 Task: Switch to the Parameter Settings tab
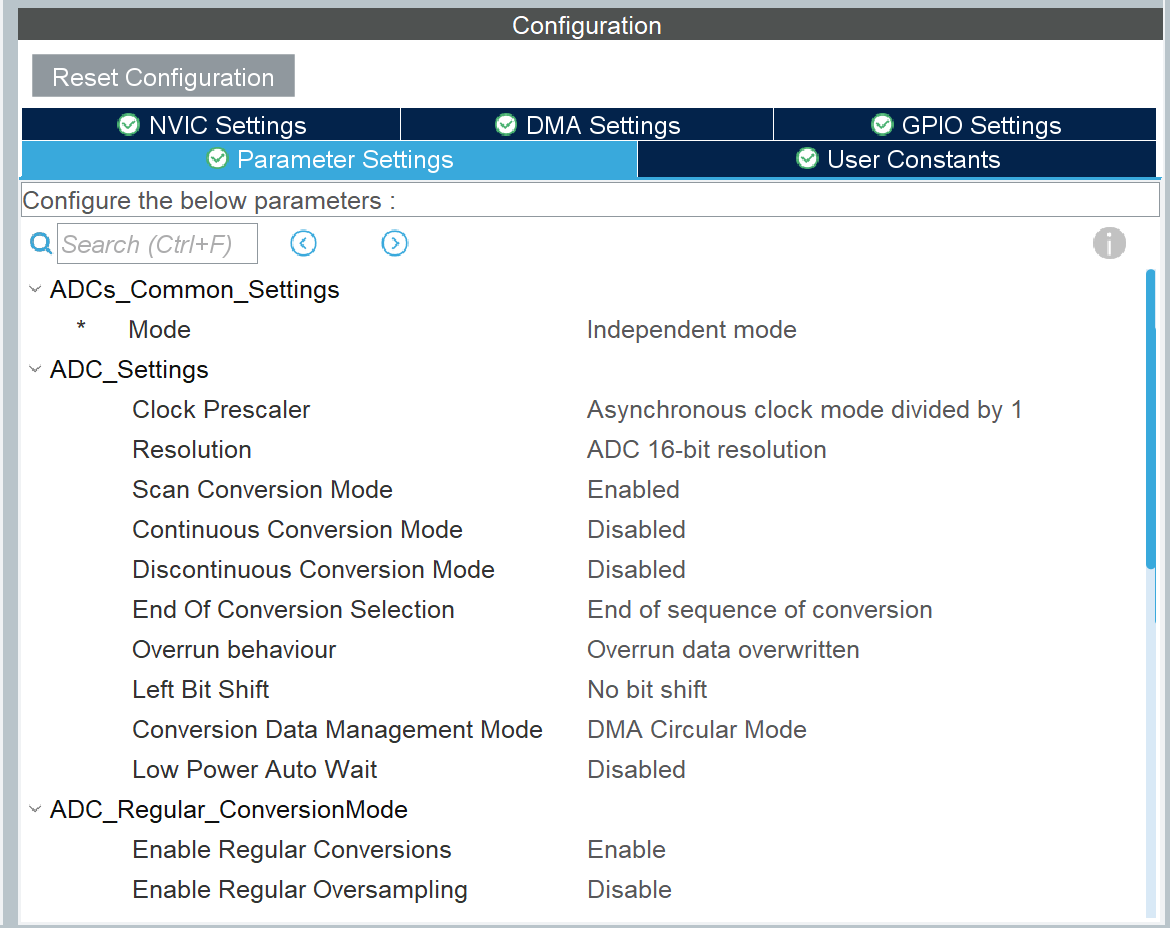tap(329, 160)
